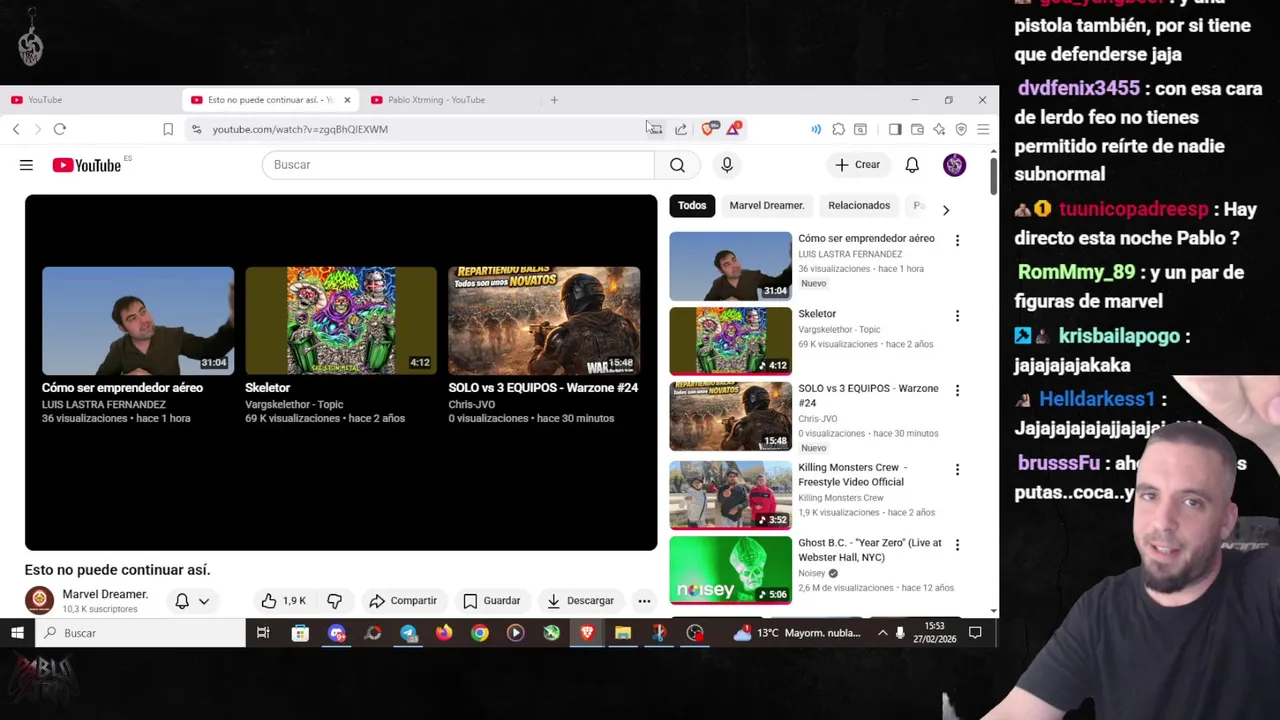Open a new browser tab
Image resolution: width=1280 pixels, height=720 pixels.
(554, 100)
